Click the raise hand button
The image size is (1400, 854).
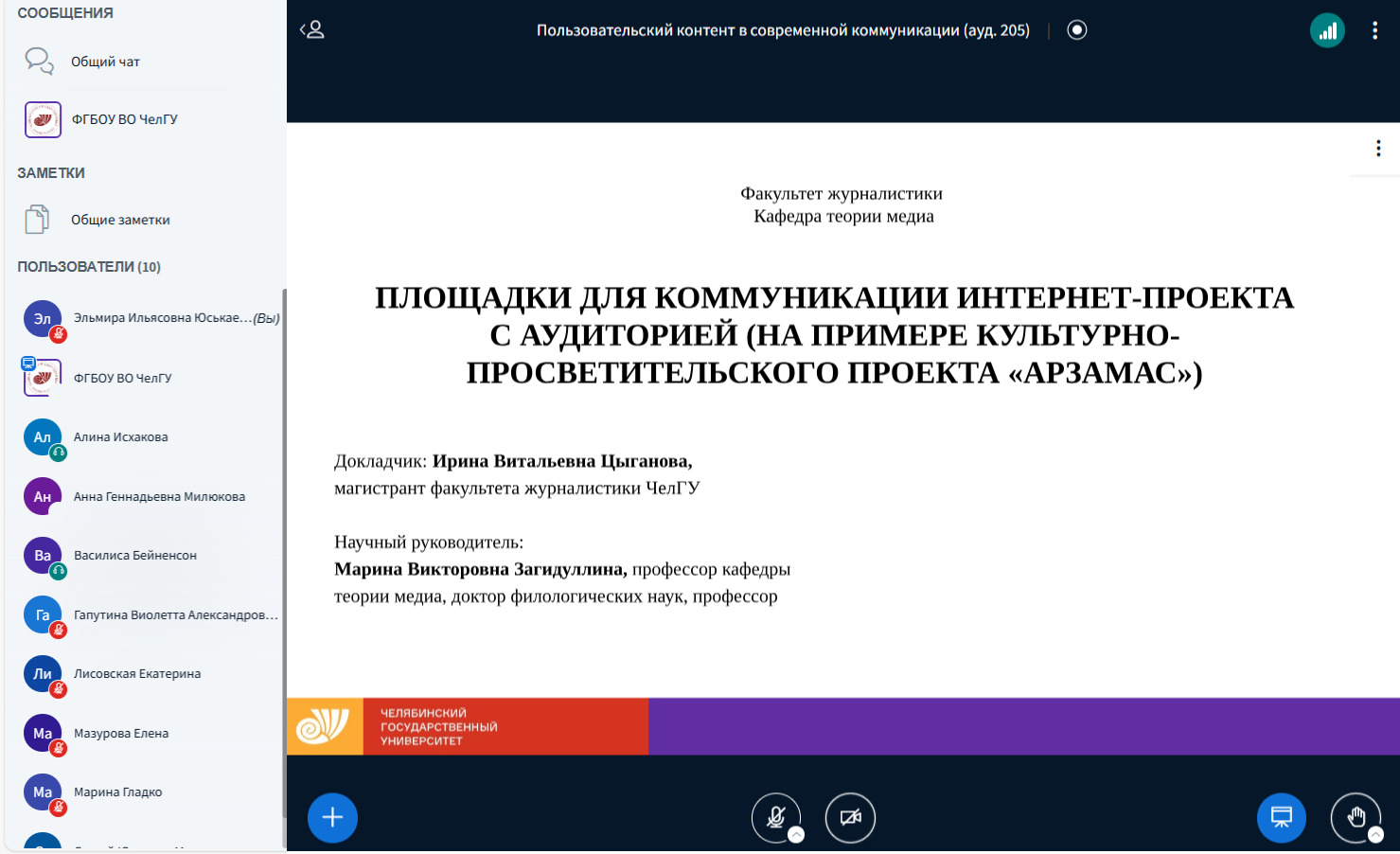click(x=1355, y=817)
